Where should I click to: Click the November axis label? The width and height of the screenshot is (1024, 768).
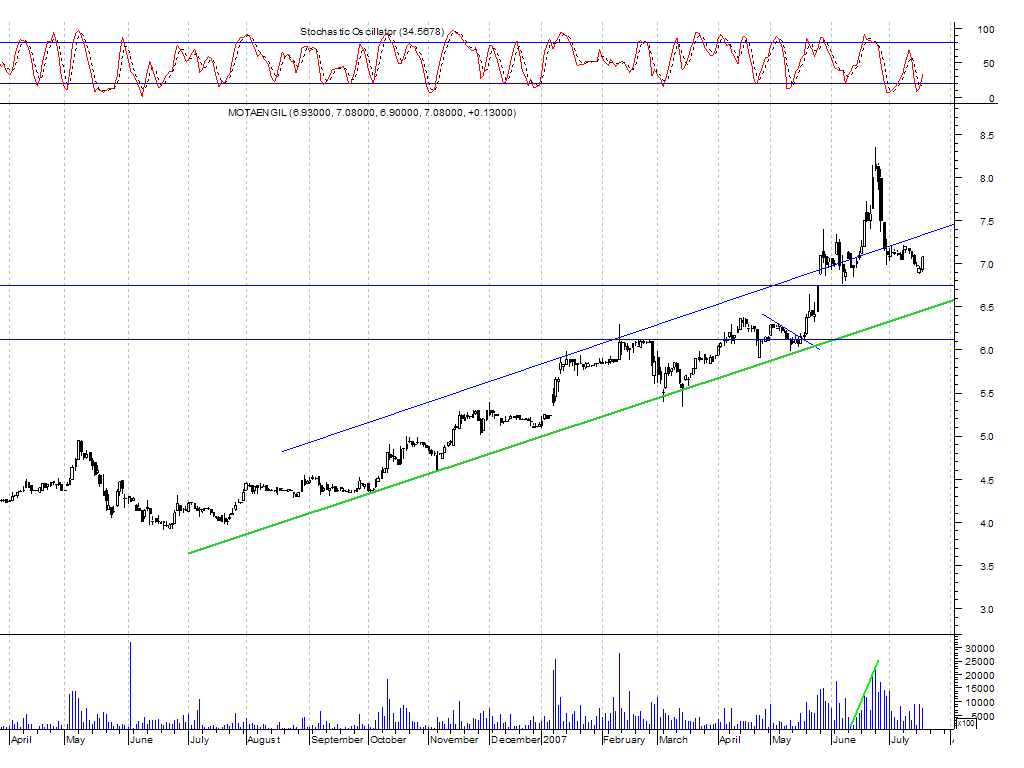pyautogui.click(x=455, y=740)
